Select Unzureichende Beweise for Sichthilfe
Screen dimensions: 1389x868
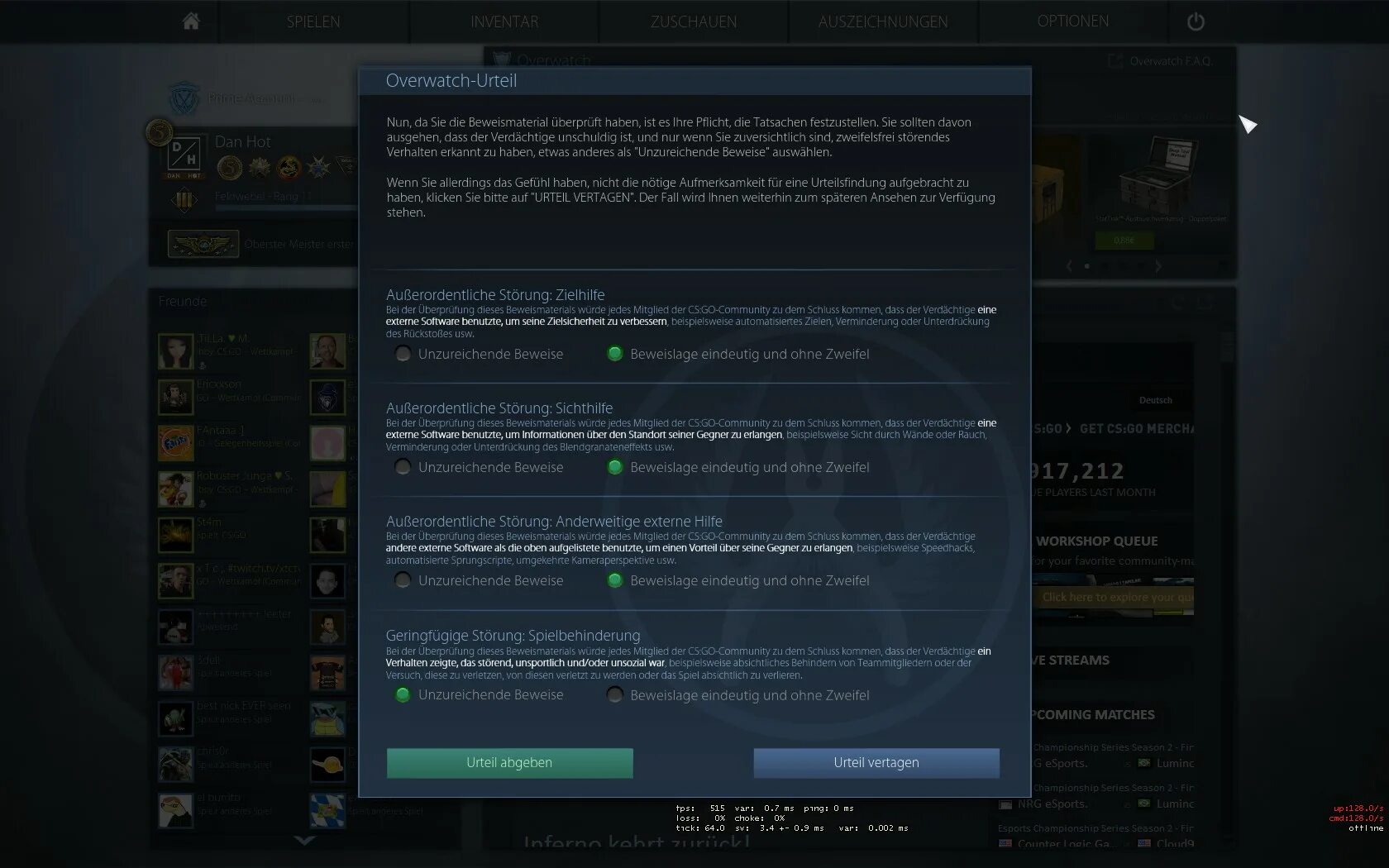click(403, 467)
